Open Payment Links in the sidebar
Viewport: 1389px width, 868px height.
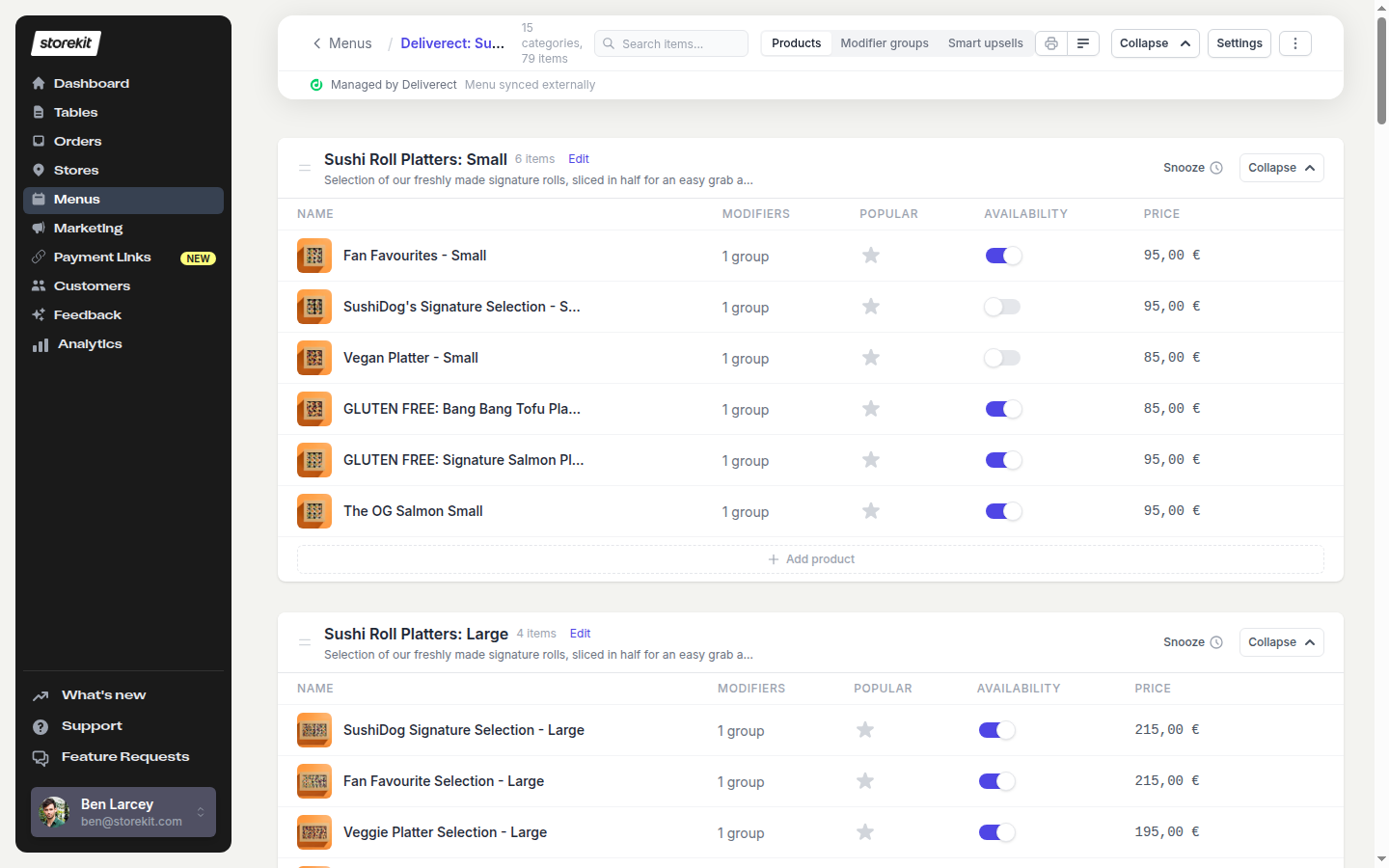coord(123,257)
